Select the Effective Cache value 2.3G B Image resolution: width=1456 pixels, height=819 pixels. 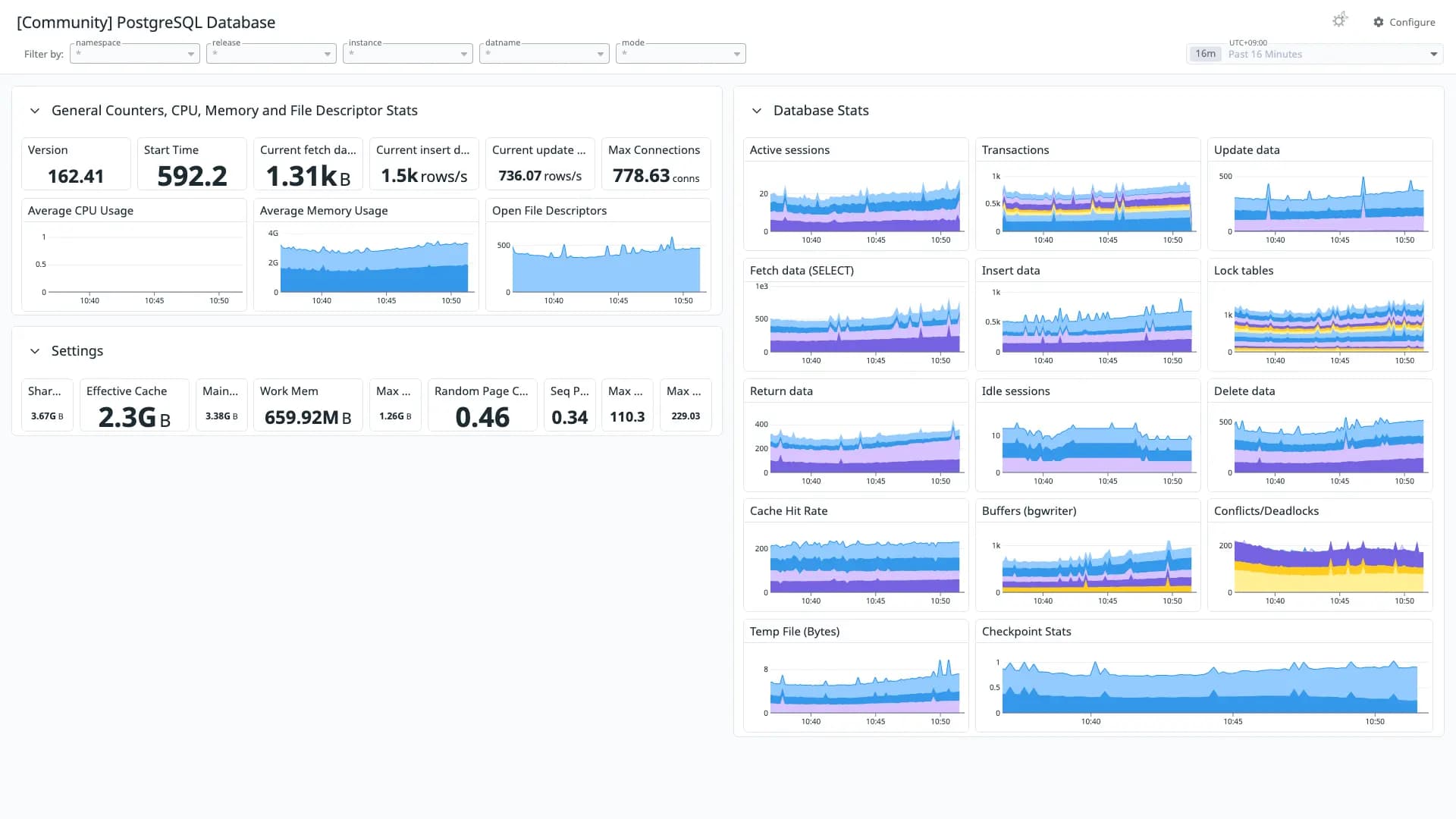pyautogui.click(x=134, y=417)
